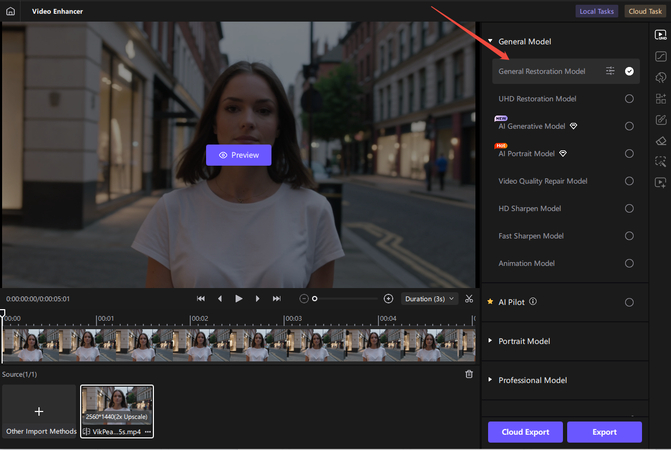Choose Fast Sharpen Model
This screenshot has width=671, height=450.
coord(629,236)
